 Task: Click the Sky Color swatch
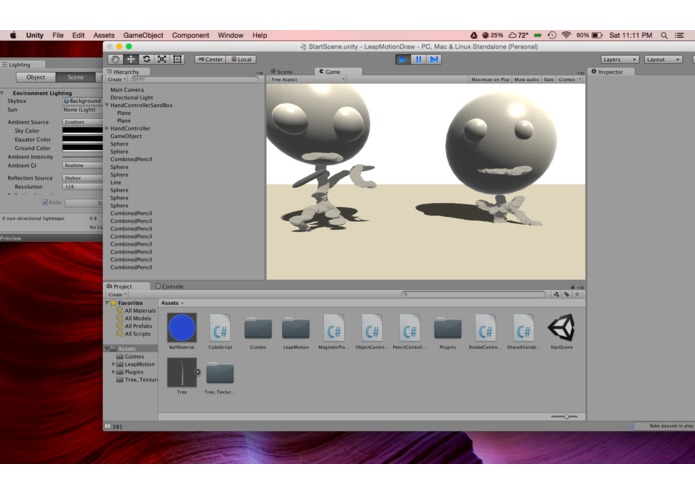82,130
